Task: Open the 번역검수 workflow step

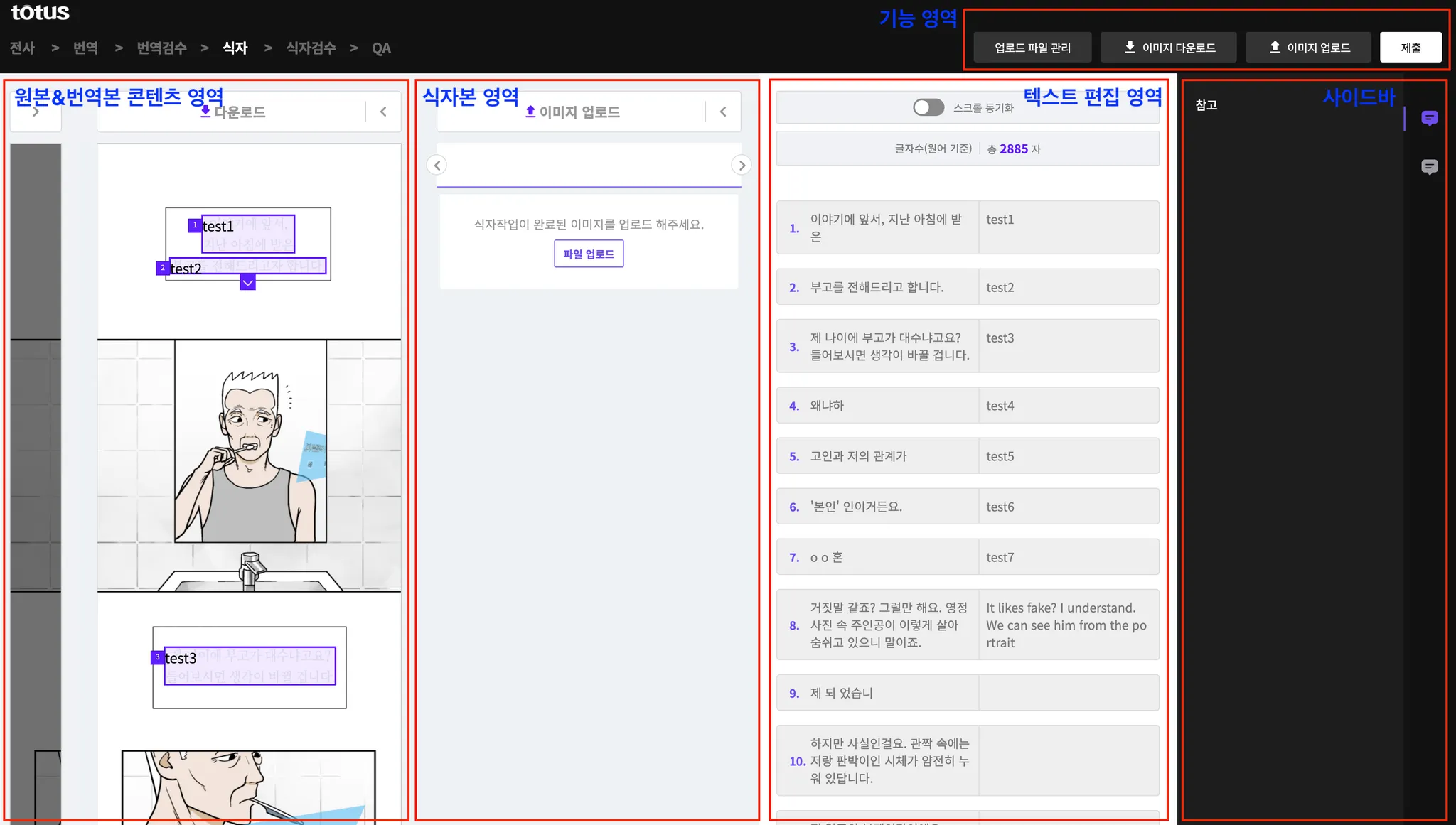Action: 161,48
